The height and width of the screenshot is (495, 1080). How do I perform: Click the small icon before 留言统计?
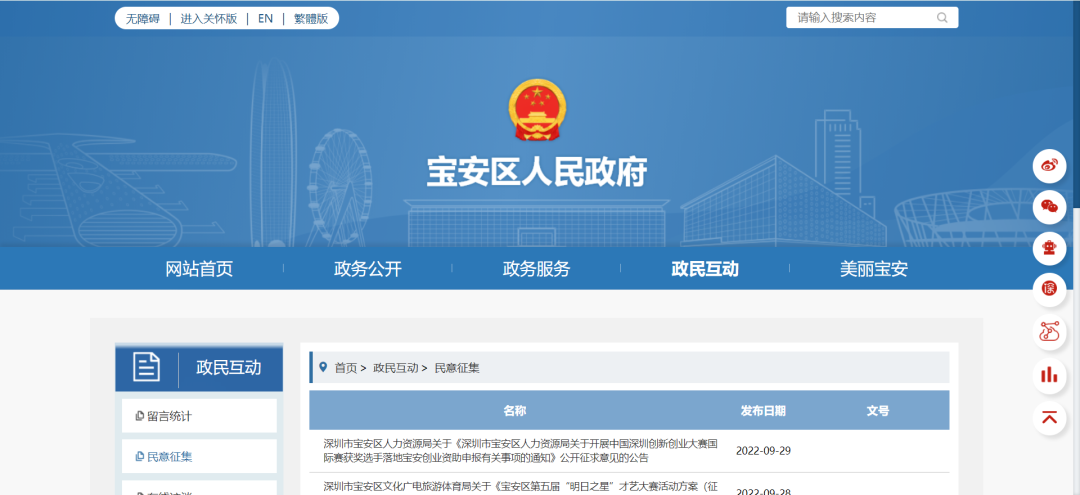pos(140,416)
